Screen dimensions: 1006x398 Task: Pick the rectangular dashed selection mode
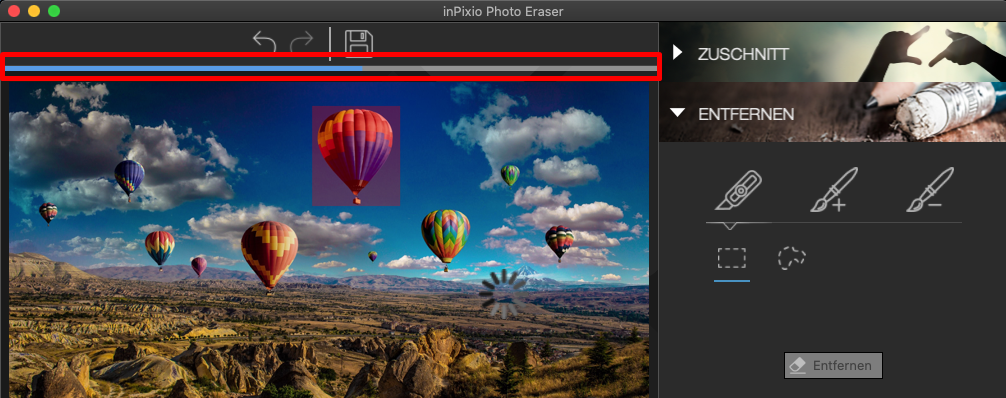731,257
